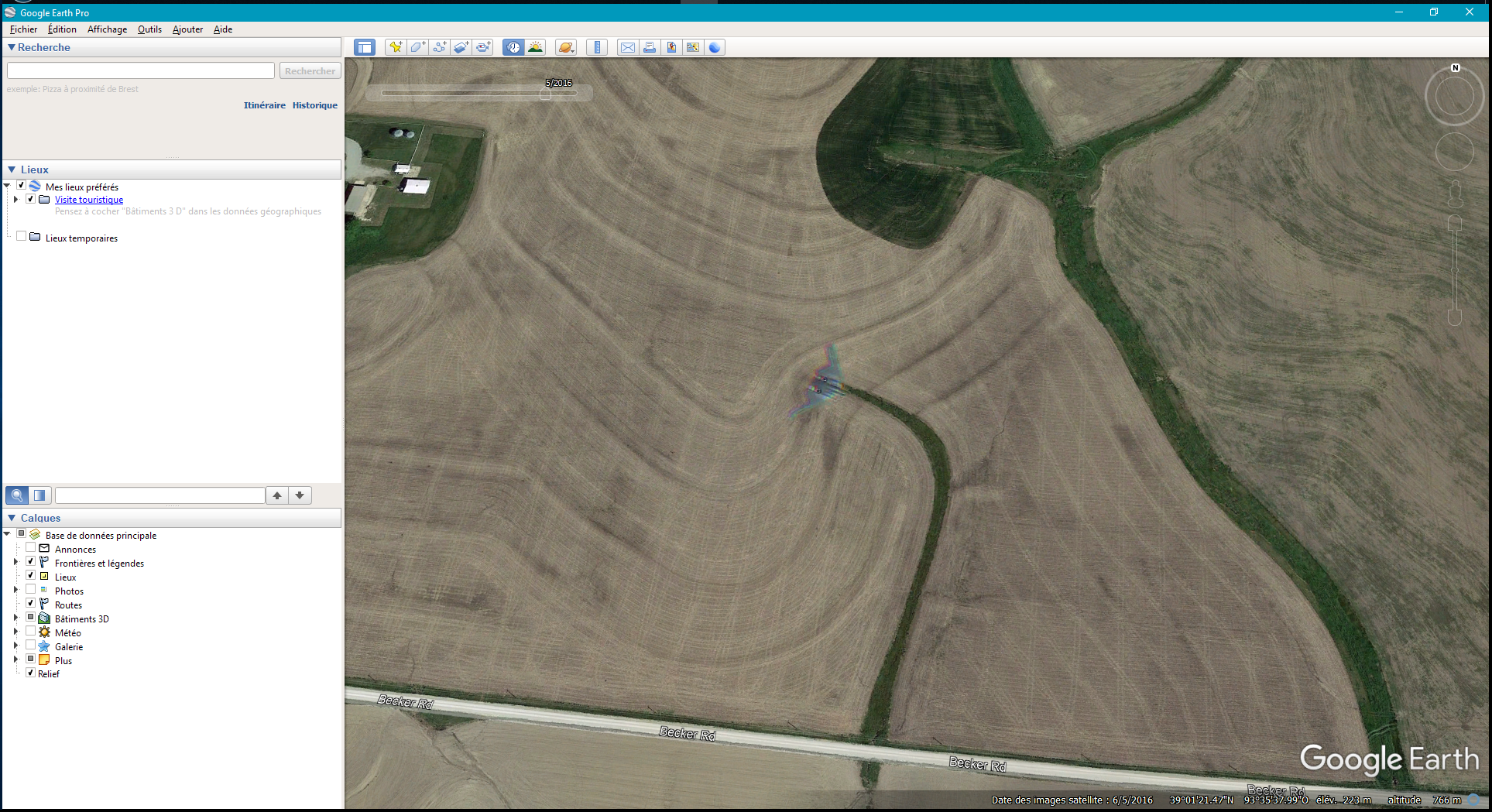Open the Visite touristique link
The image size is (1492, 812).
pyautogui.click(x=89, y=200)
